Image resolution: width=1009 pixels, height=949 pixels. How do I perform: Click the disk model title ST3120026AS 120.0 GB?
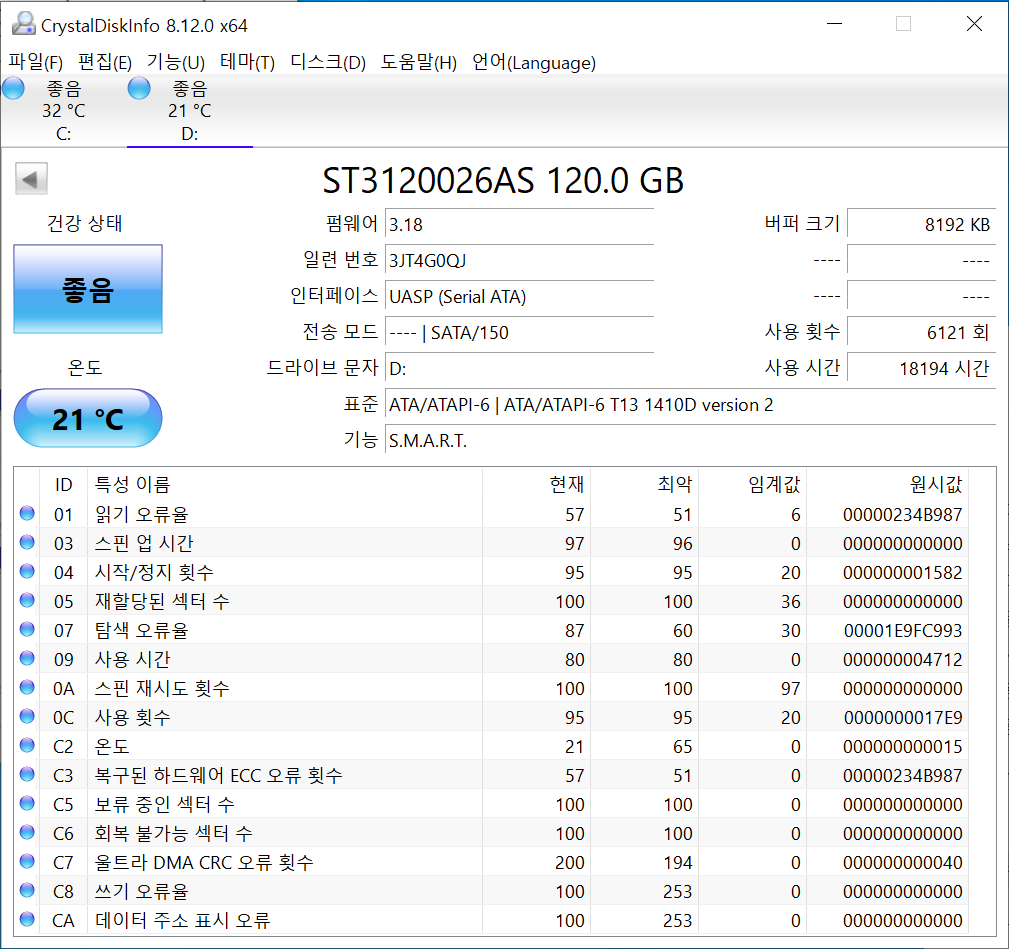[x=503, y=181]
